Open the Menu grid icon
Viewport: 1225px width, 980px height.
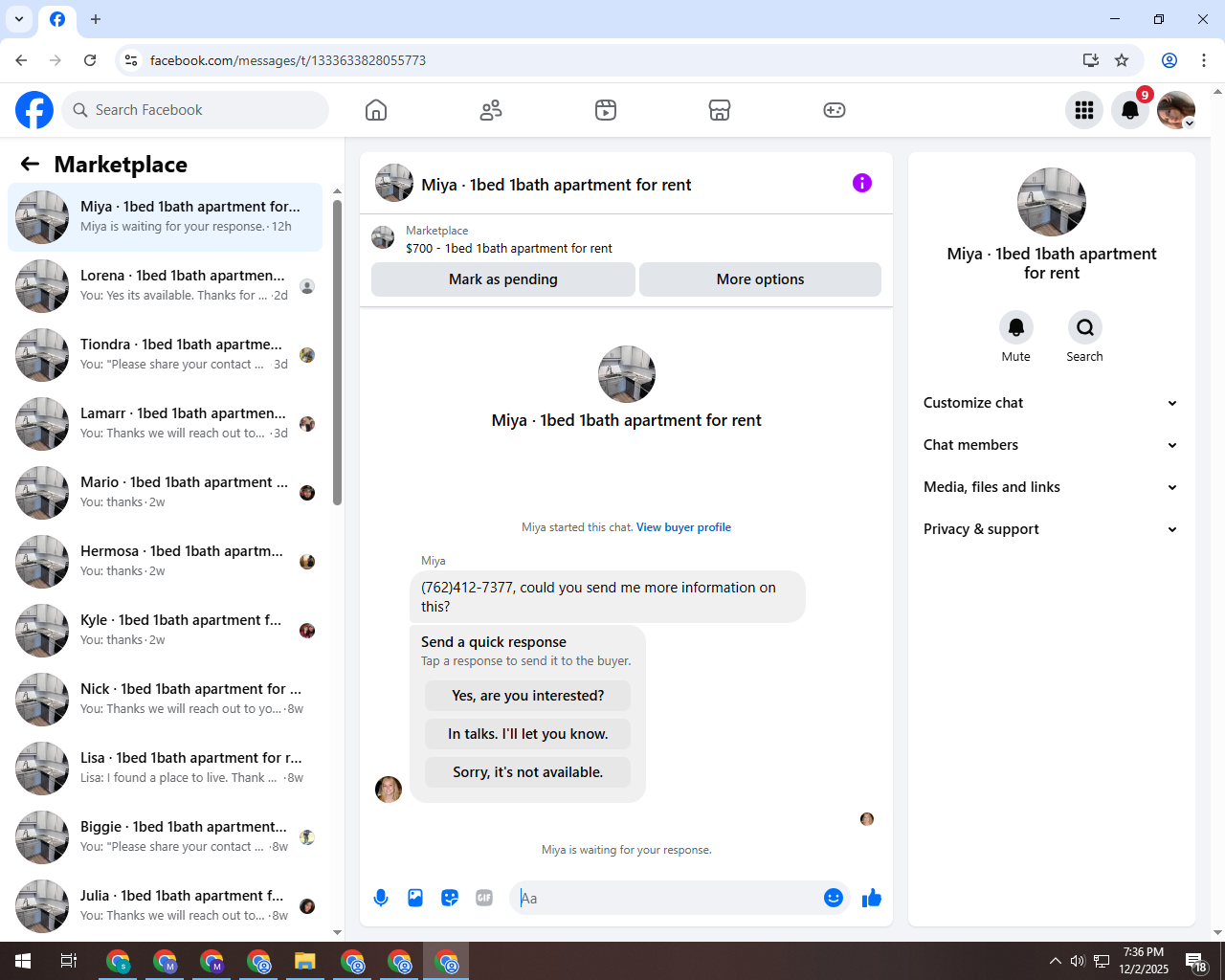point(1084,110)
